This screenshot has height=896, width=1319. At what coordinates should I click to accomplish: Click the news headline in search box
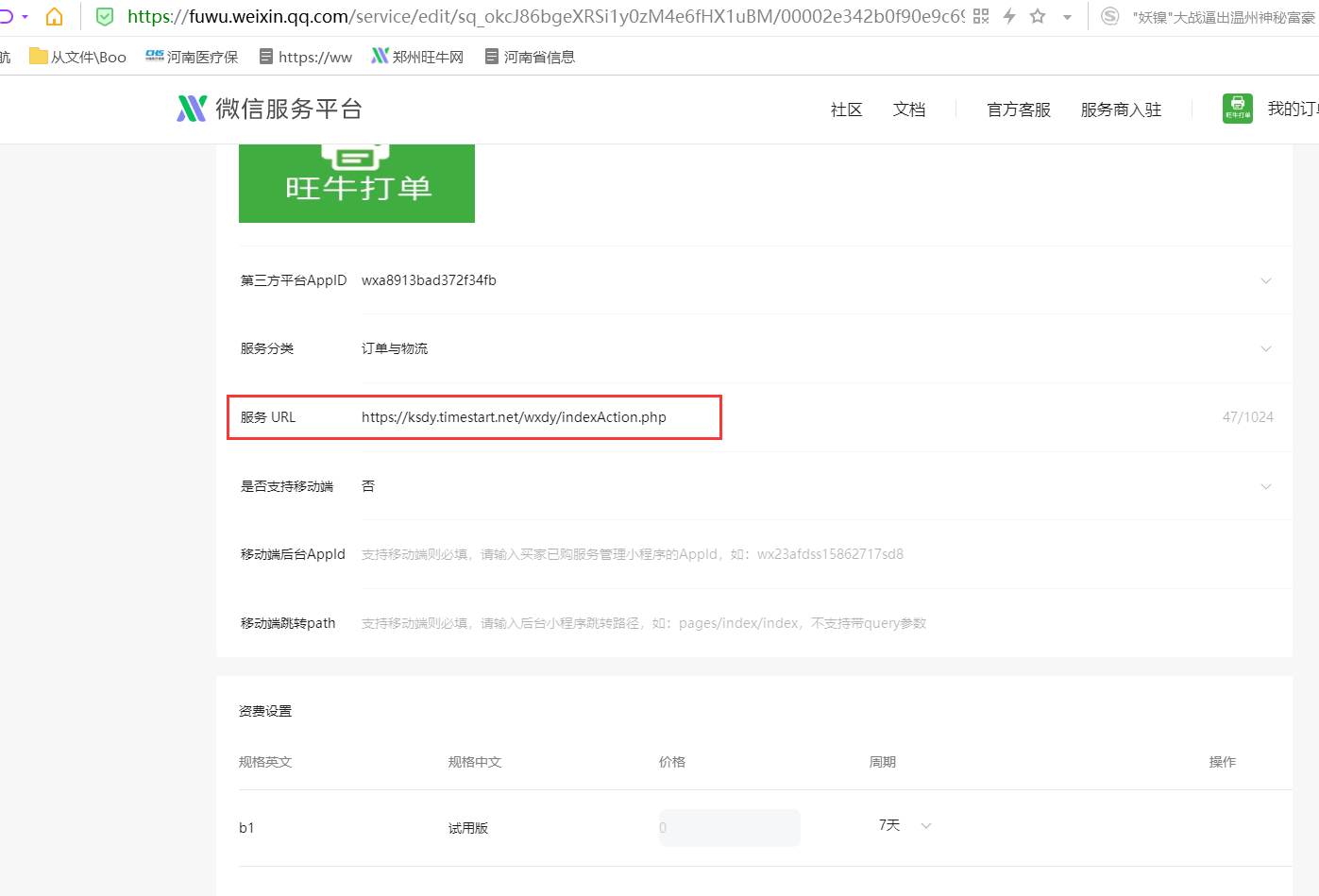pyautogui.click(x=1224, y=17)
